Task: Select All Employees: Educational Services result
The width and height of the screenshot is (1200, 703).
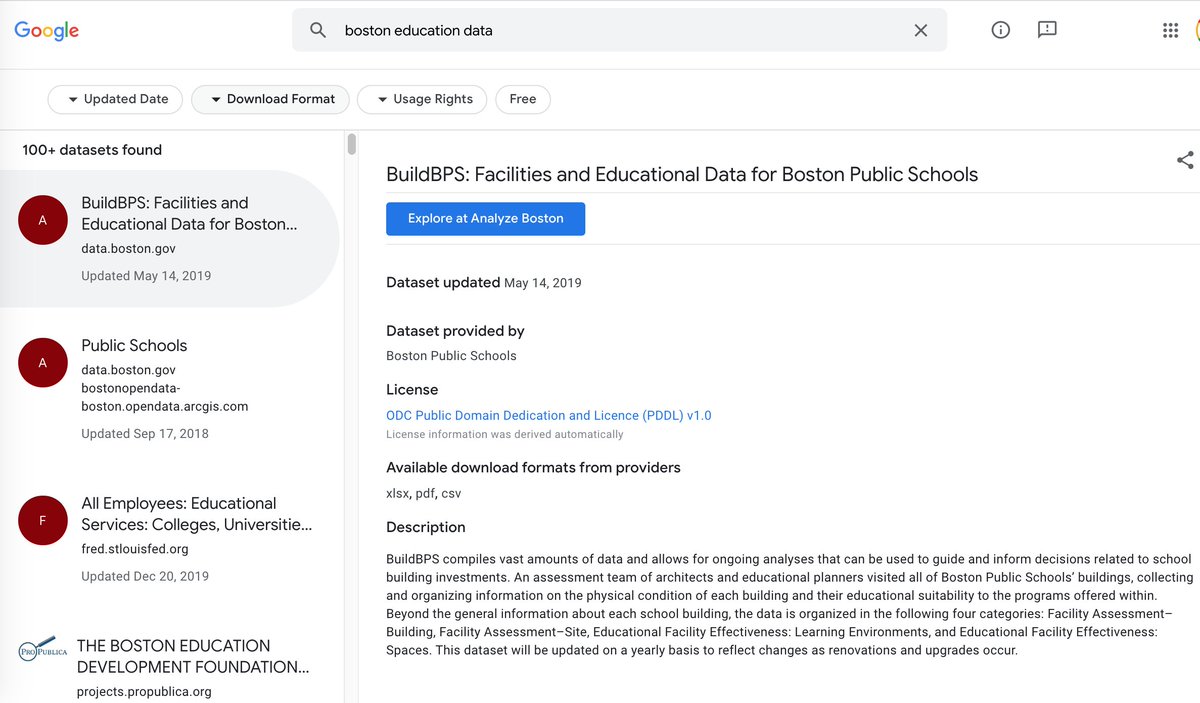Action: point(170,539)
